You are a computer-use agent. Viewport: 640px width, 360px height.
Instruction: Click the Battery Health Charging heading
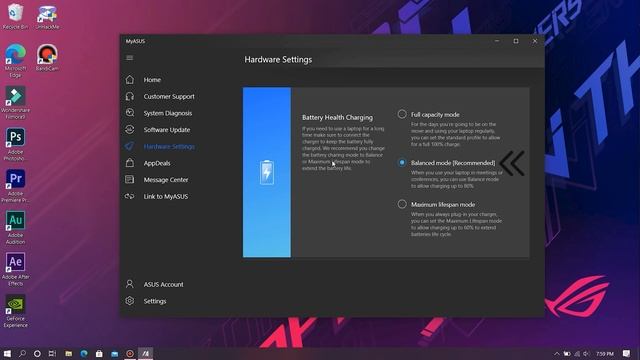(338, 117)
